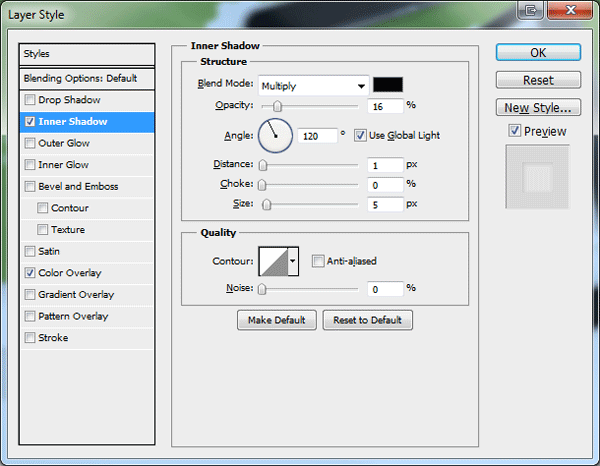The image size is (600, 466).
Task: Open the Blend Mode dropdown showing Multiply
Action: (x=313, y=86)
